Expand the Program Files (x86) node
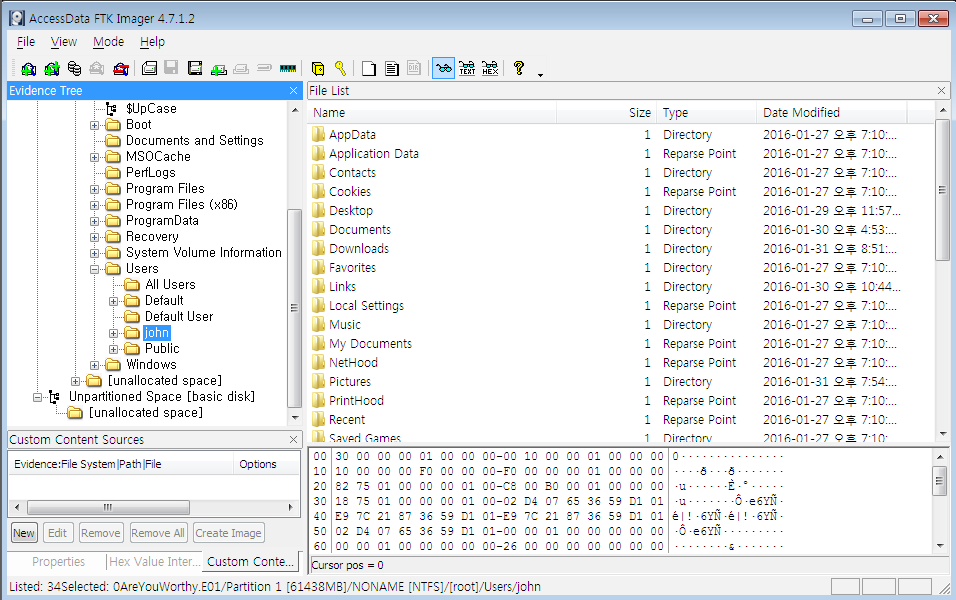Image resolution: width=956 pixels, height=600 pixels. tap(95, 205)
